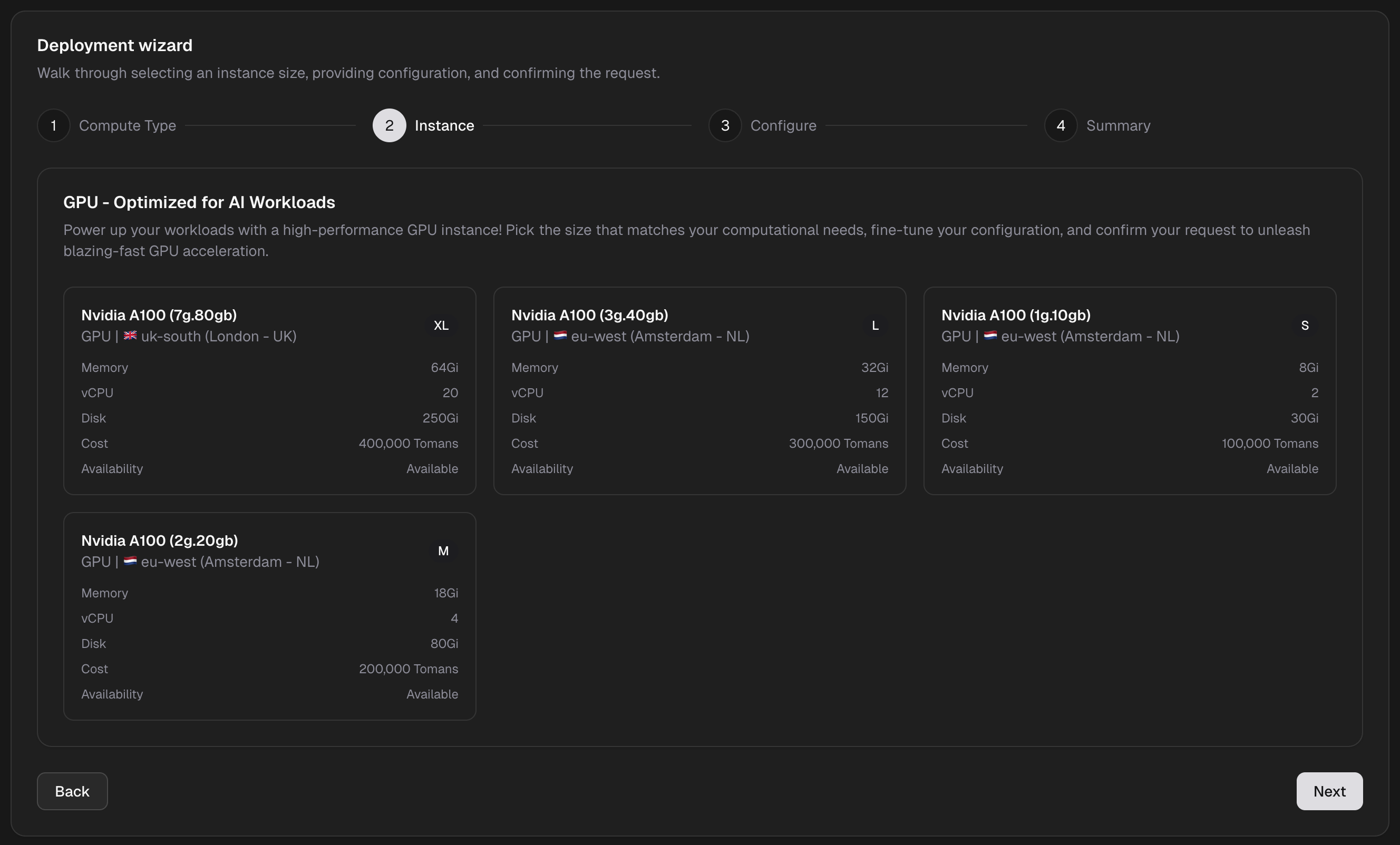Go to step 1 Compute Type
1400x845 pixels.
54,125
